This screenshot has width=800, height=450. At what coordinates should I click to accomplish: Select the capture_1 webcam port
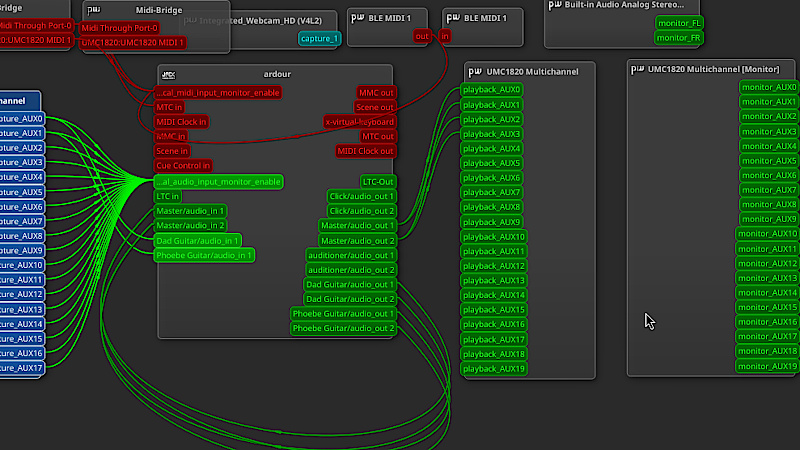[x=320, y=38]
